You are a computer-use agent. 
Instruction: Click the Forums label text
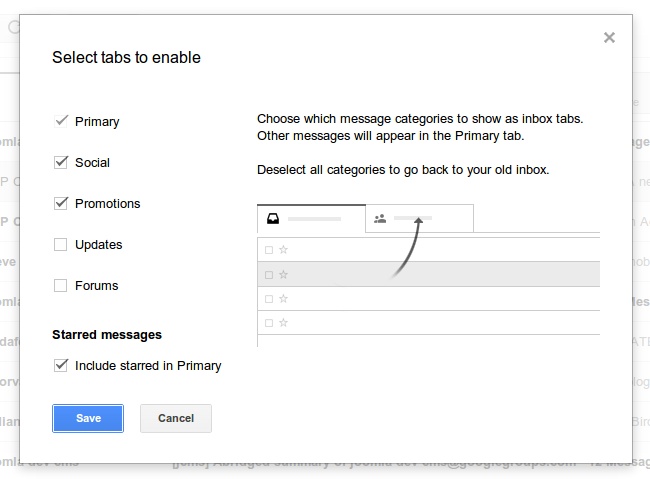[96, 285]
